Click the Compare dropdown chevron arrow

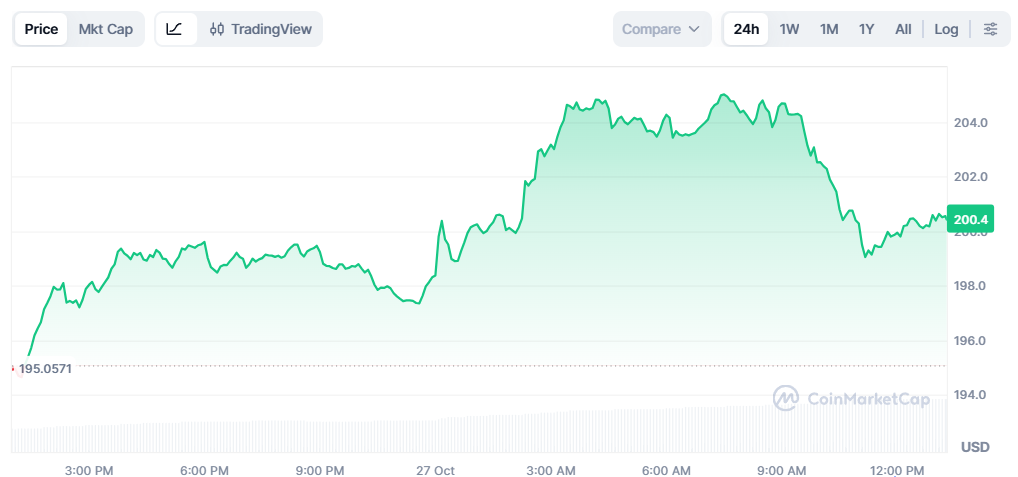pyautogui.click(x=693, y=29)
